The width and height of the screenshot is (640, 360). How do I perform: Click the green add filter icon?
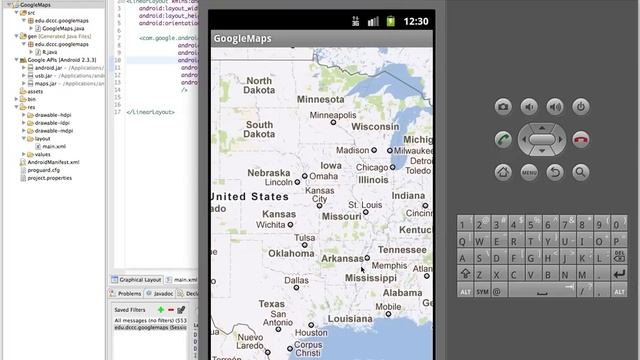point(161,310)
